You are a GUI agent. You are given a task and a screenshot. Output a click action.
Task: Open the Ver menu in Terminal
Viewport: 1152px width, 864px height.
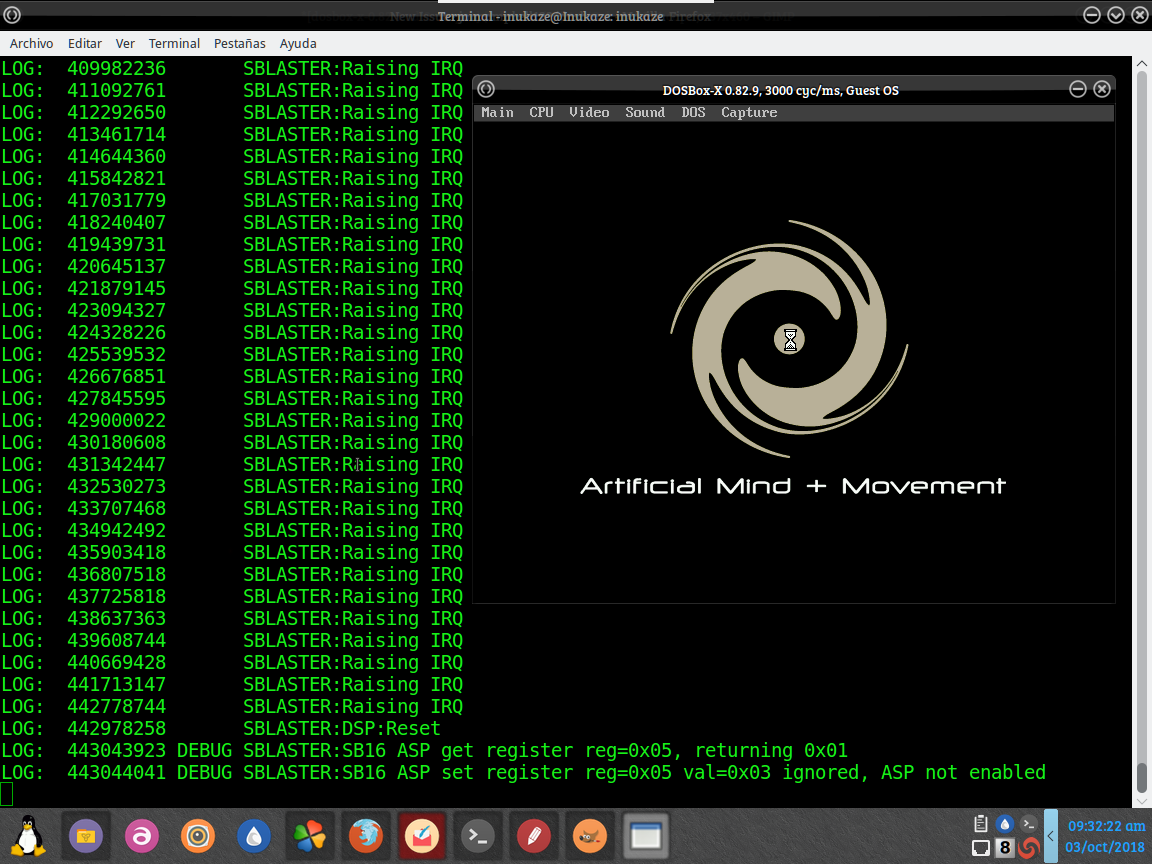[125, 43]
